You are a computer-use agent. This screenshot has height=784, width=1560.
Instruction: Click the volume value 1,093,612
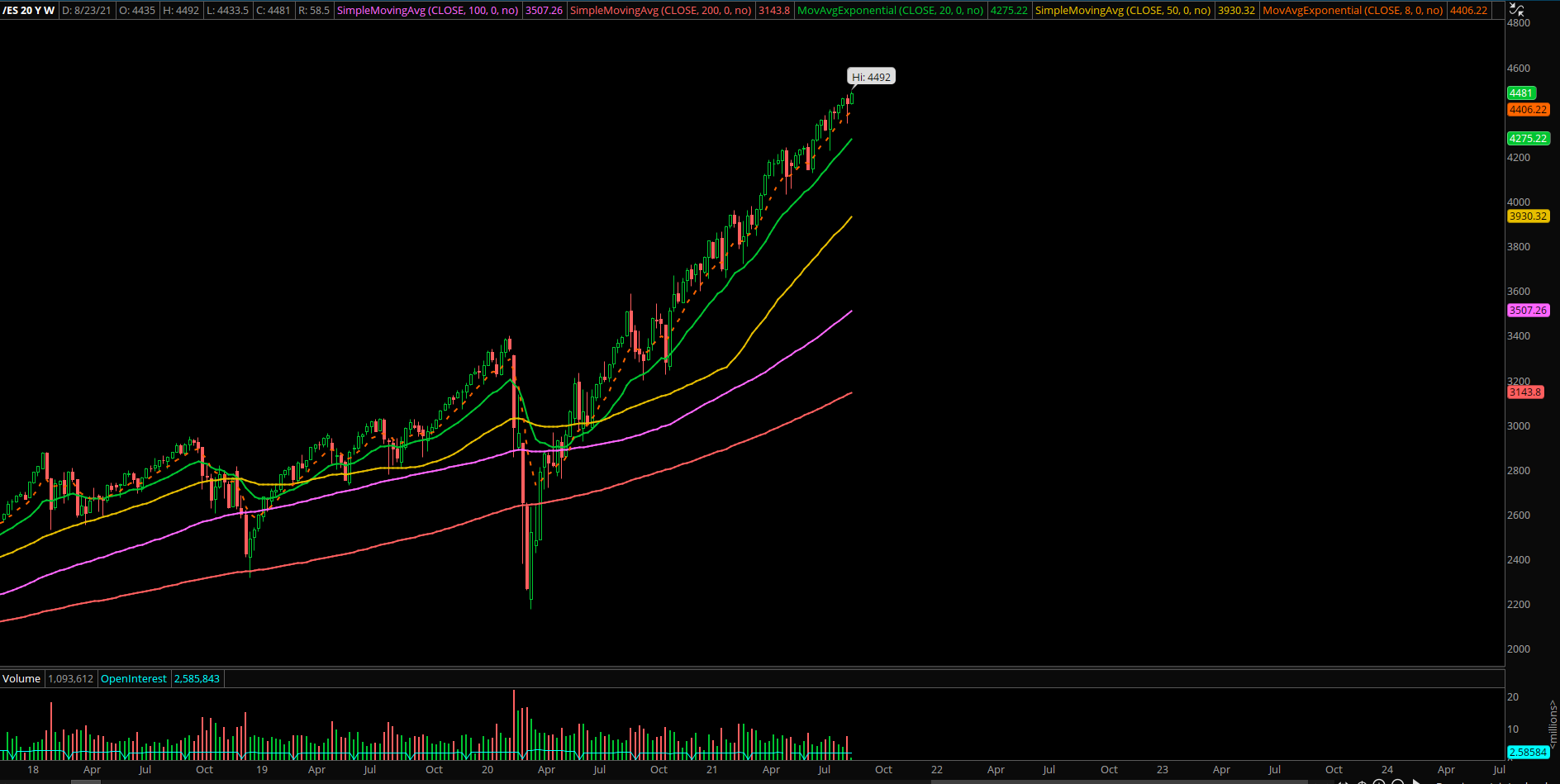pos(71,679)
